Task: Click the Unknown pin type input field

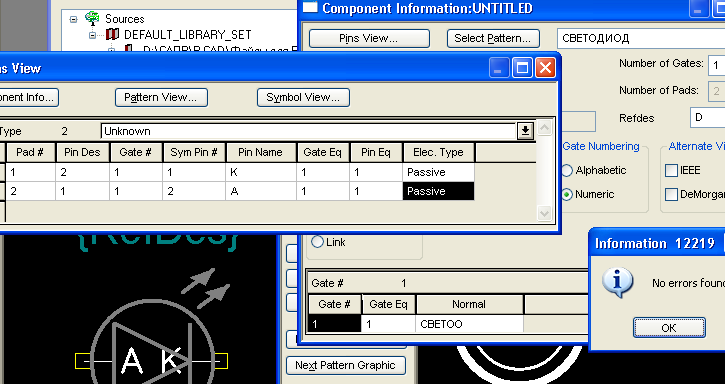Action: (309, 131)
